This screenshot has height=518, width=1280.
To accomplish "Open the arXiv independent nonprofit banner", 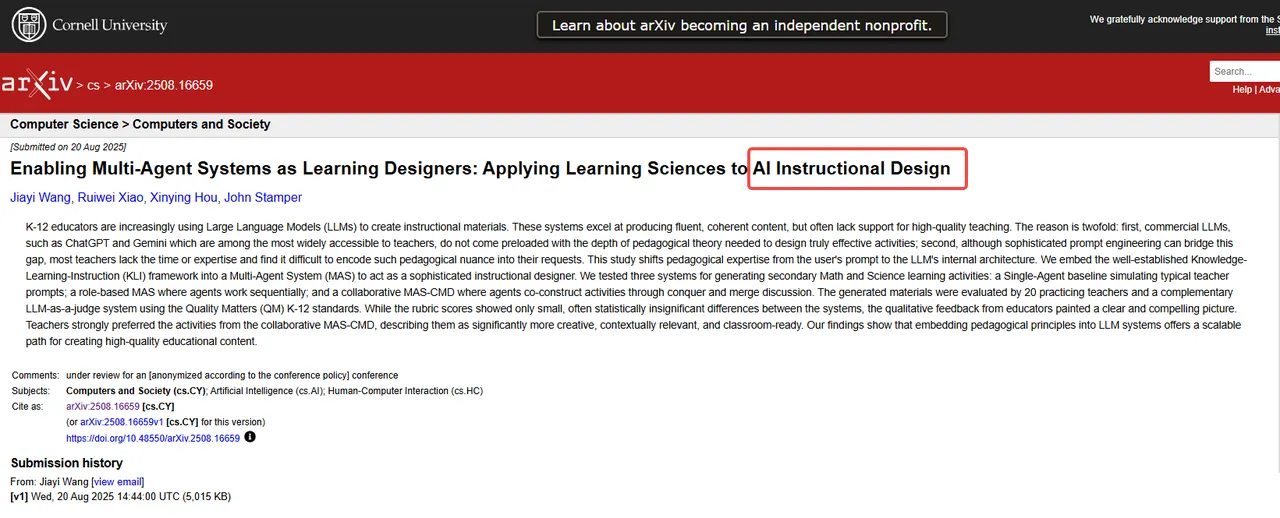I will pyautogui.click(x=741, y=25).
